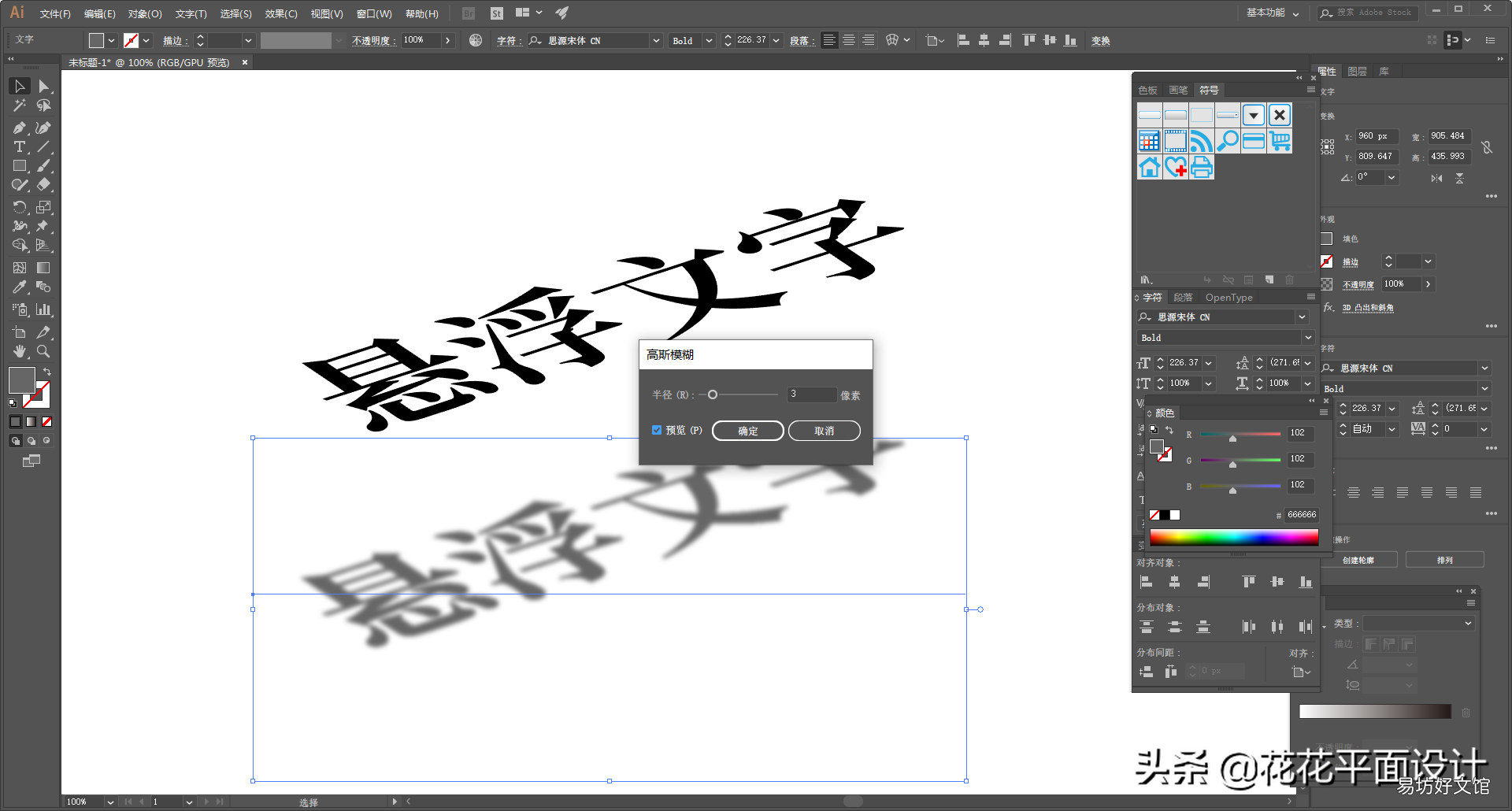The image size is (1512, 811).
Task: Click the radius value input field
Action: [x=812, y=394]
